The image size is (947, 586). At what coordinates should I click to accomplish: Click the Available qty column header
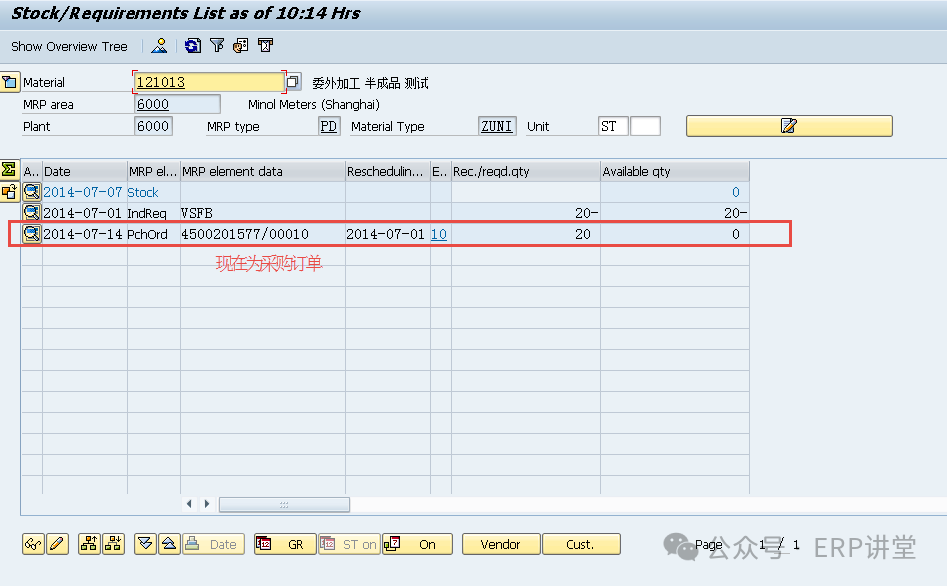tap(675, 172)
